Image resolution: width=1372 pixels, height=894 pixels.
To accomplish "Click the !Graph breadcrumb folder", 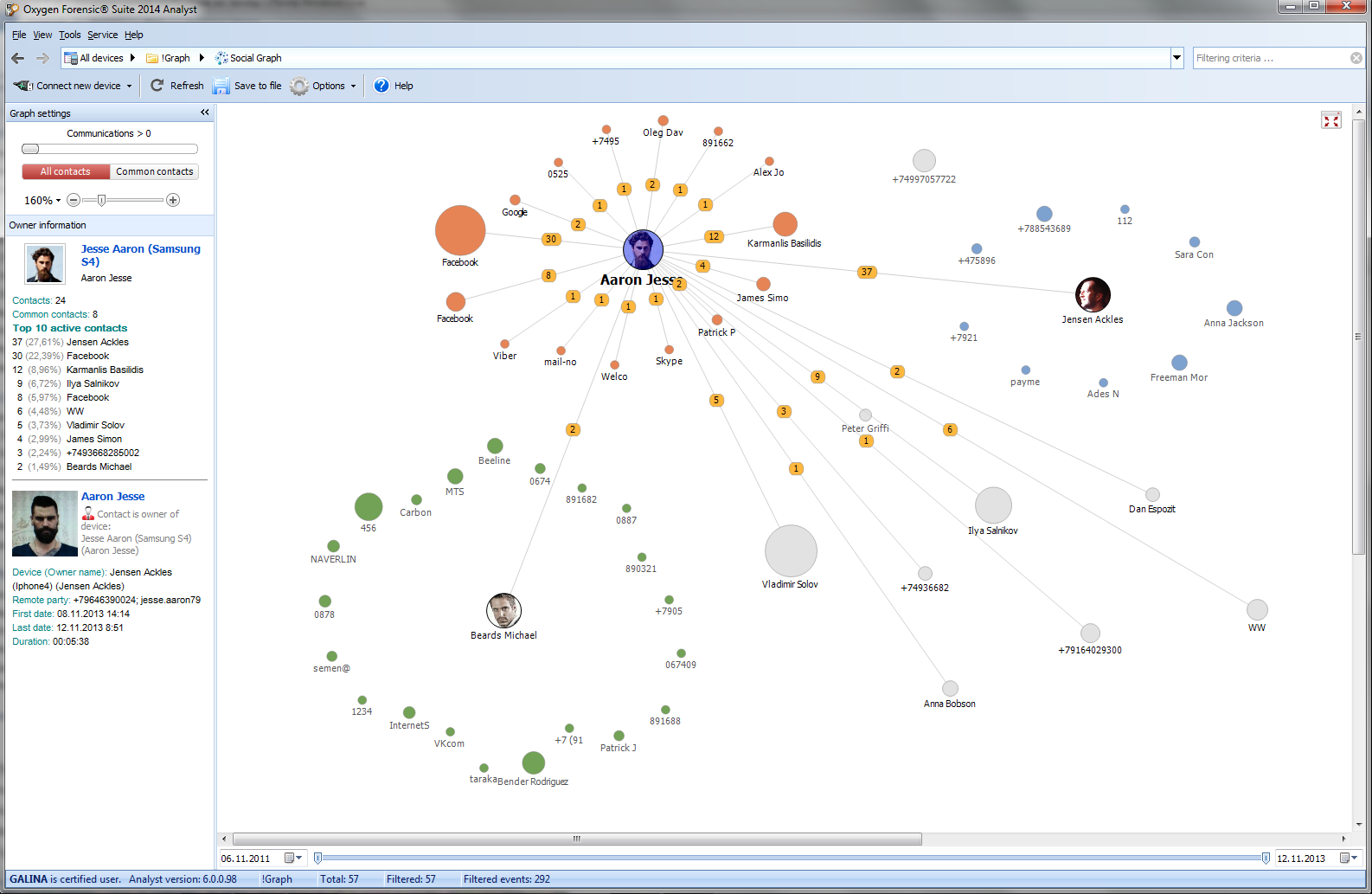I will 168,58.
